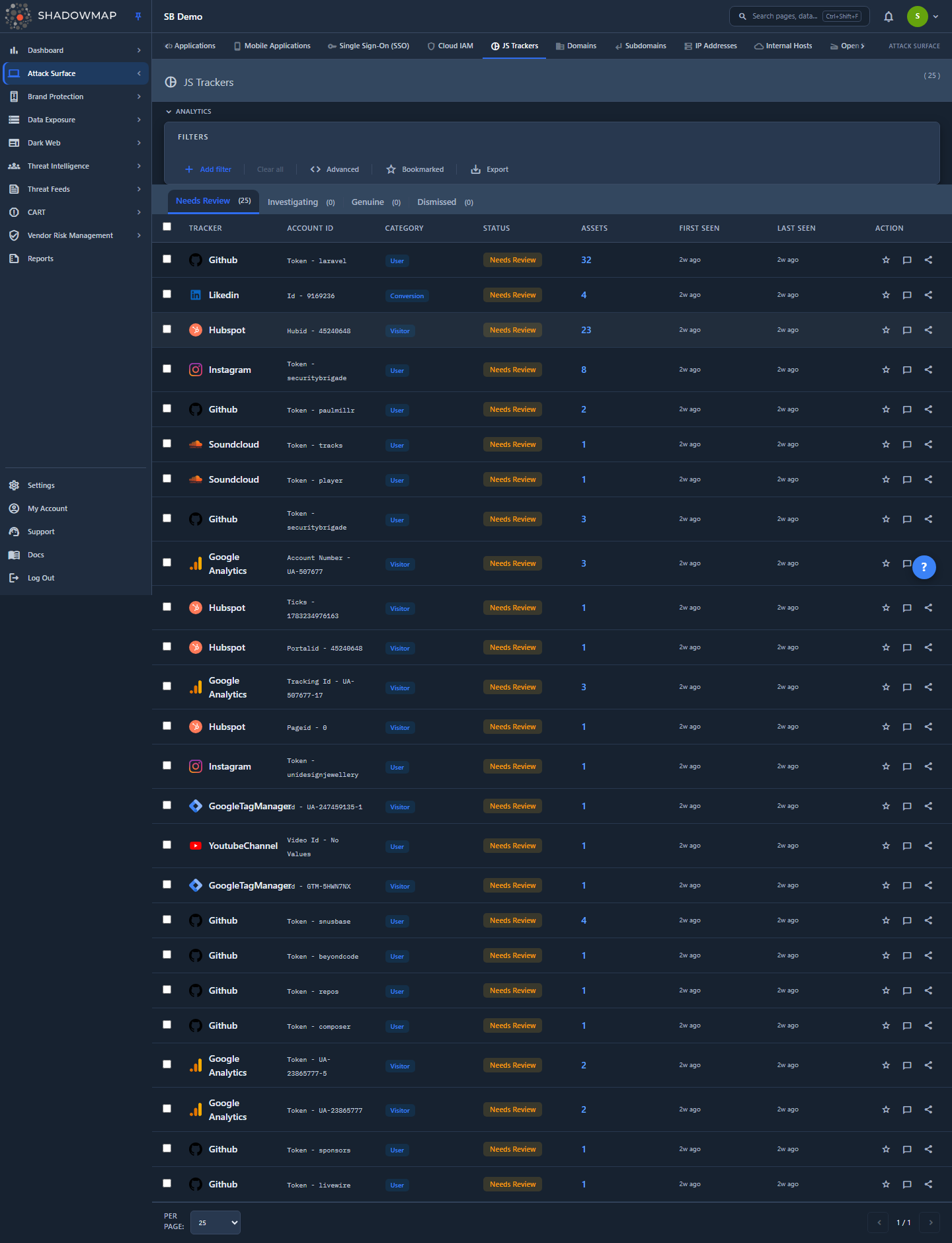
Task: Star the Instagram securitybrigade tracker row
Action: pos(886,370)
